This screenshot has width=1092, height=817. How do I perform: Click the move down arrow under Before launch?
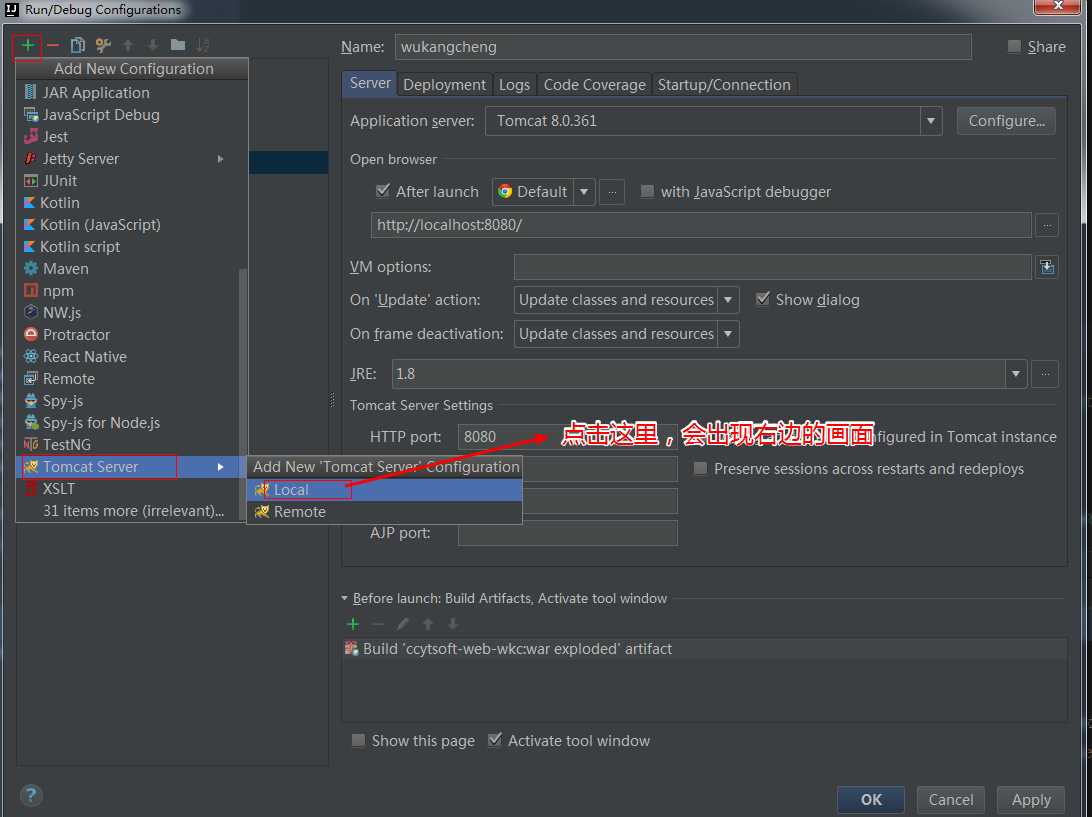tap(453, 624)
